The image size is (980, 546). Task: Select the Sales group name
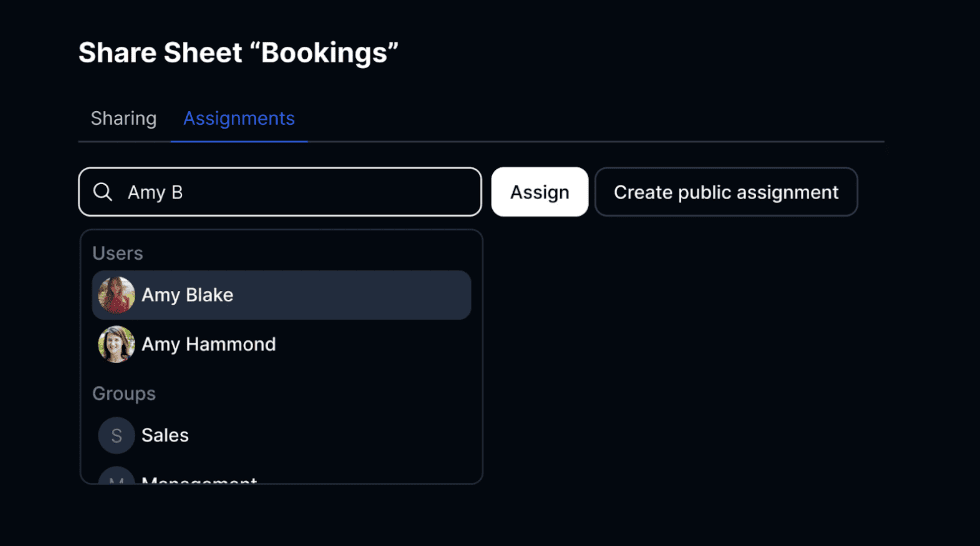tap(165, 435)
